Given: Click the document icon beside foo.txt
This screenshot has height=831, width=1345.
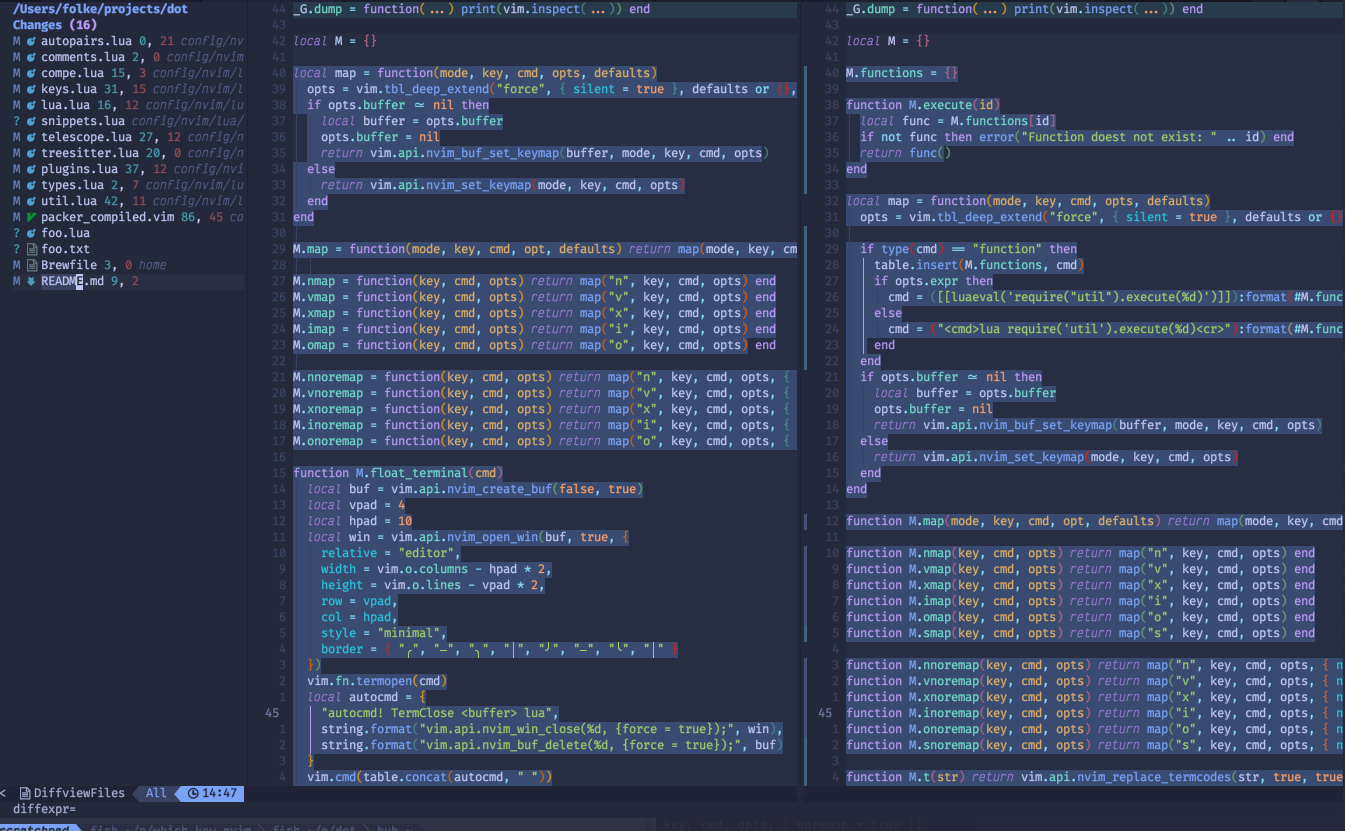Looking at the screenshot, I should click(x=31, y=249).
